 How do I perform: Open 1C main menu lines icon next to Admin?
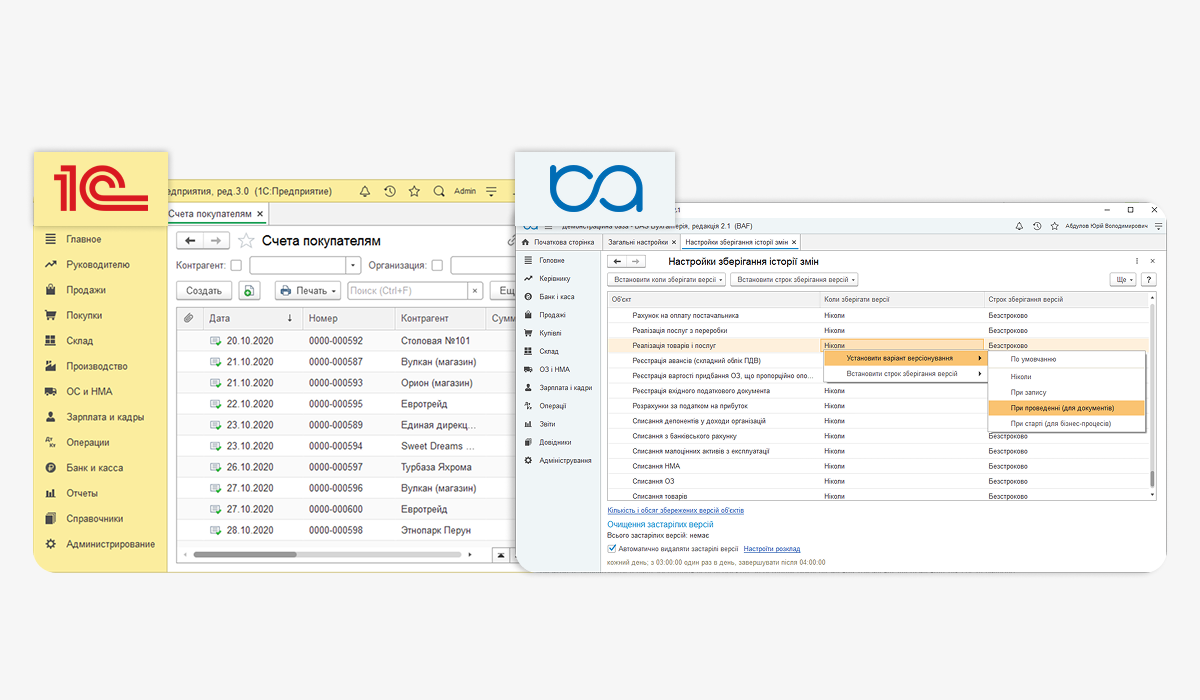(491, 190)
